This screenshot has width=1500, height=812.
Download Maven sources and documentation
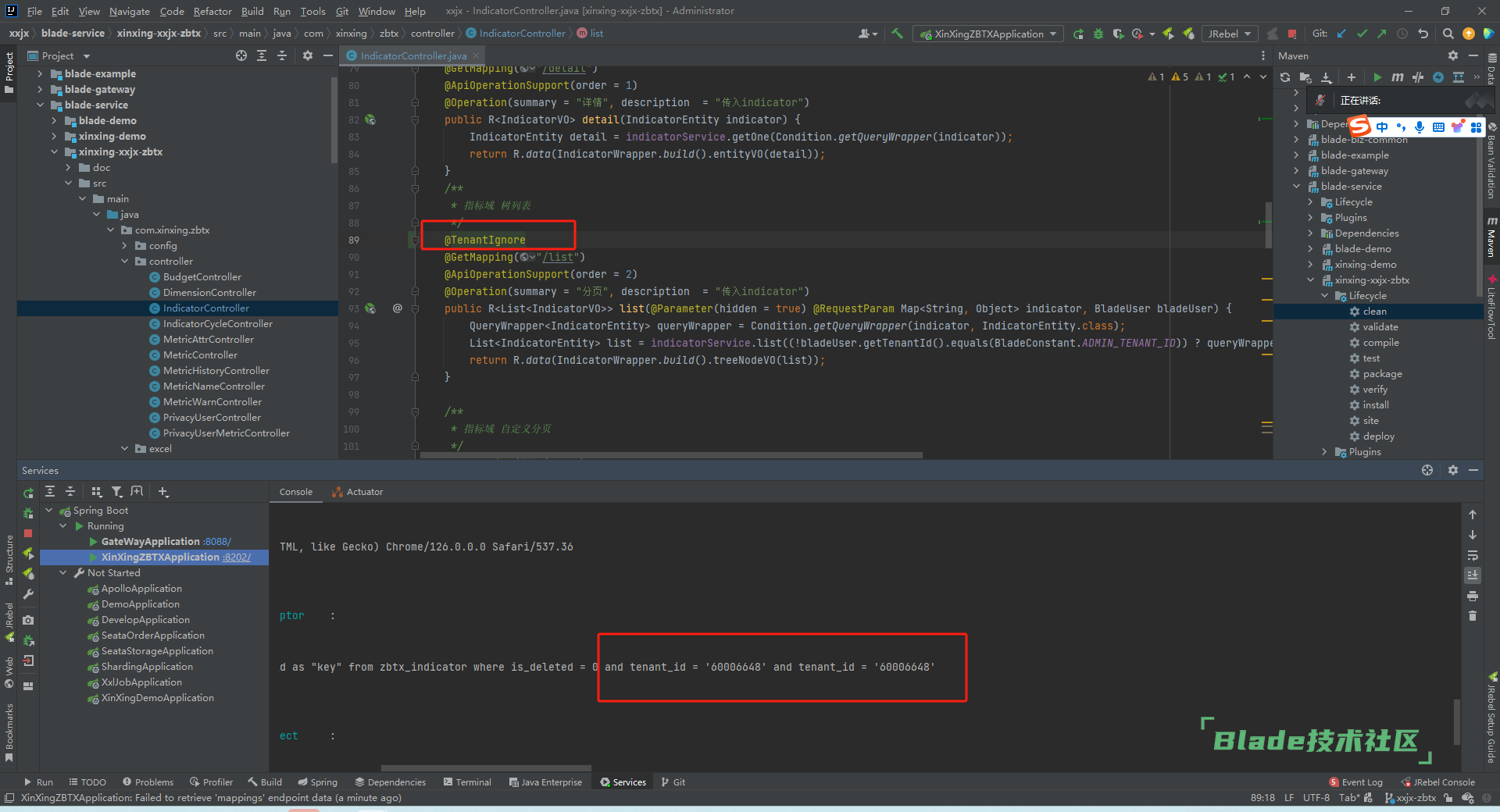[x=1326, y=77]
